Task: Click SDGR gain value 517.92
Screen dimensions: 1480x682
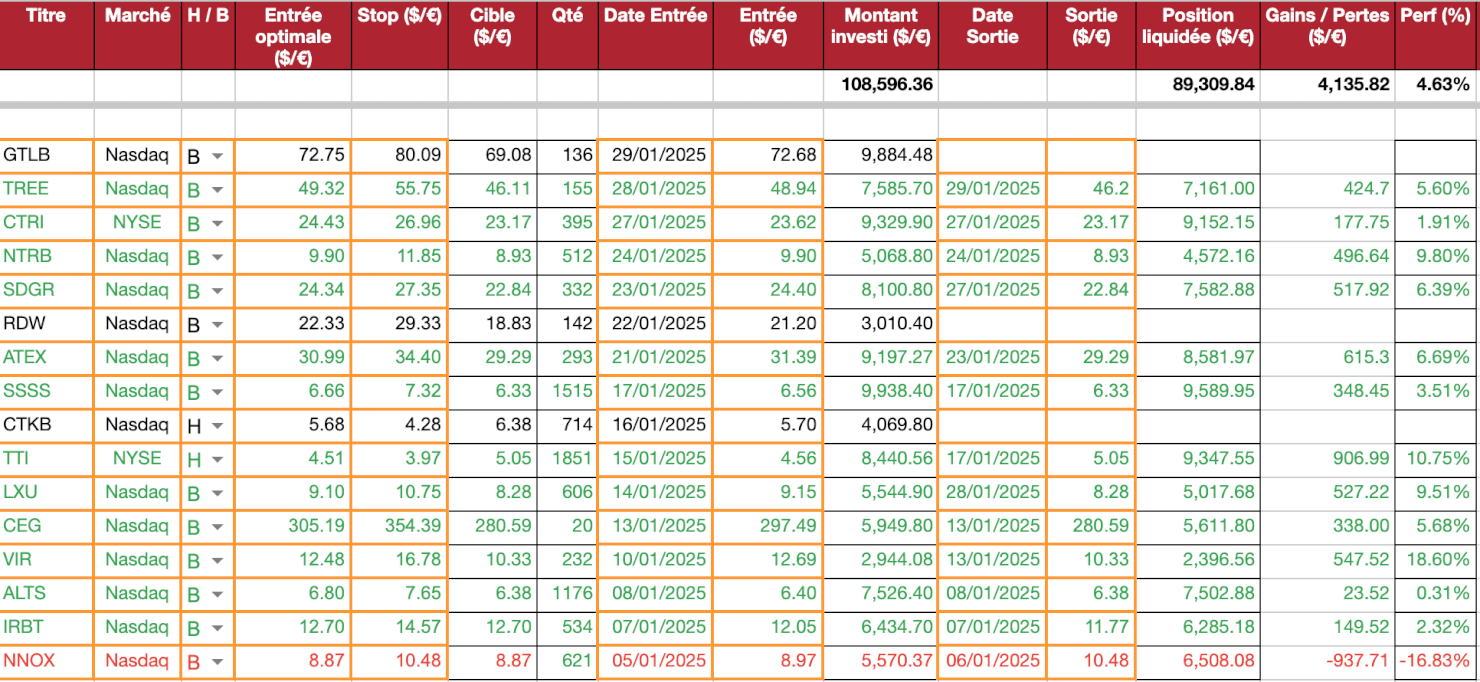Action: tap(1327, 290)
